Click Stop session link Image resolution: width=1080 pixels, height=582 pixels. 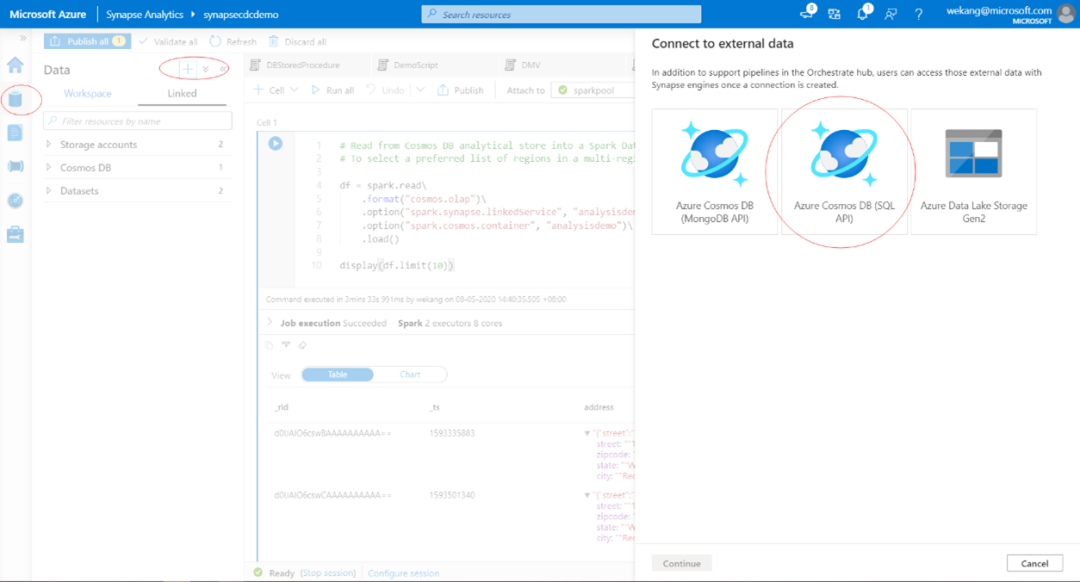point(328,573)
